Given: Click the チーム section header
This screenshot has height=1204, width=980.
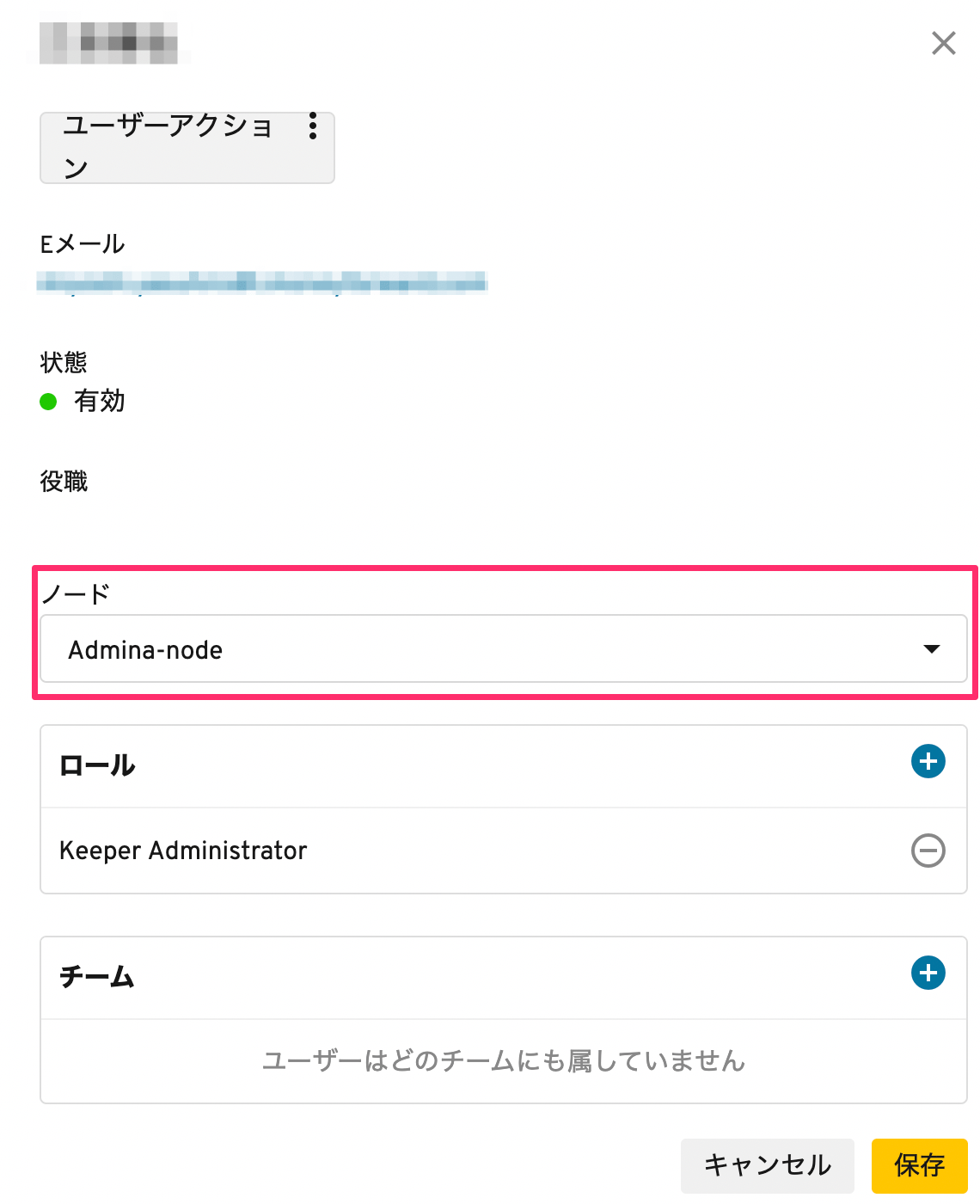Looking at the screenshot, I should (x=97, y=977).
